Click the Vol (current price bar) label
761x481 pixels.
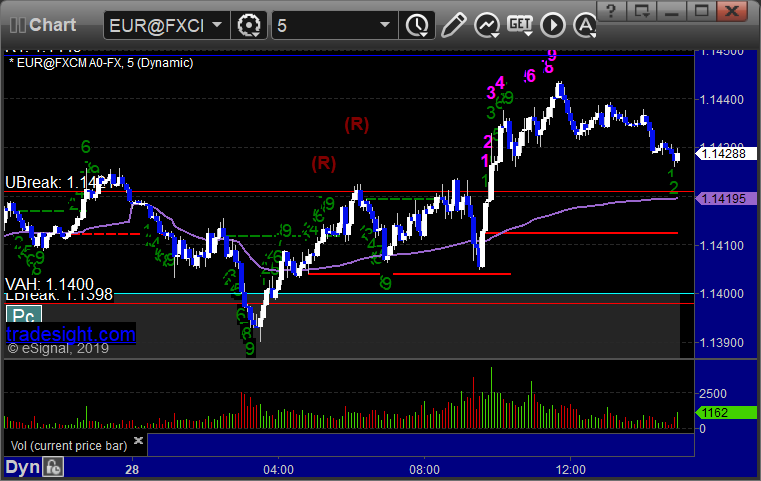(x=69, y=446)
